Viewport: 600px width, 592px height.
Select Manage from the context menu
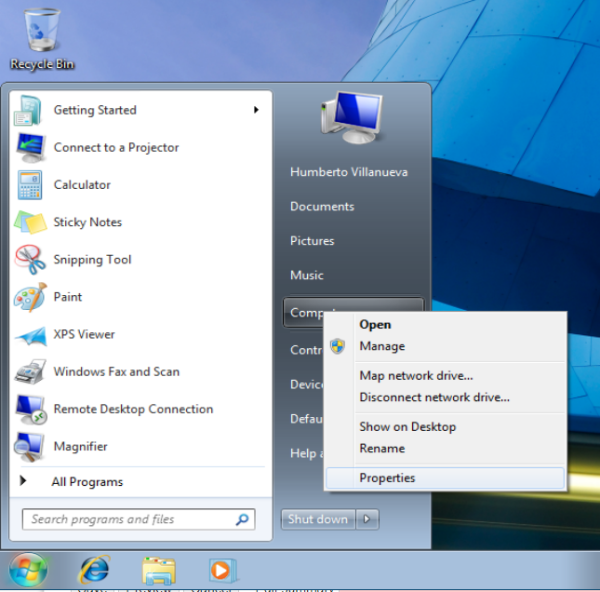coord(445,346)
